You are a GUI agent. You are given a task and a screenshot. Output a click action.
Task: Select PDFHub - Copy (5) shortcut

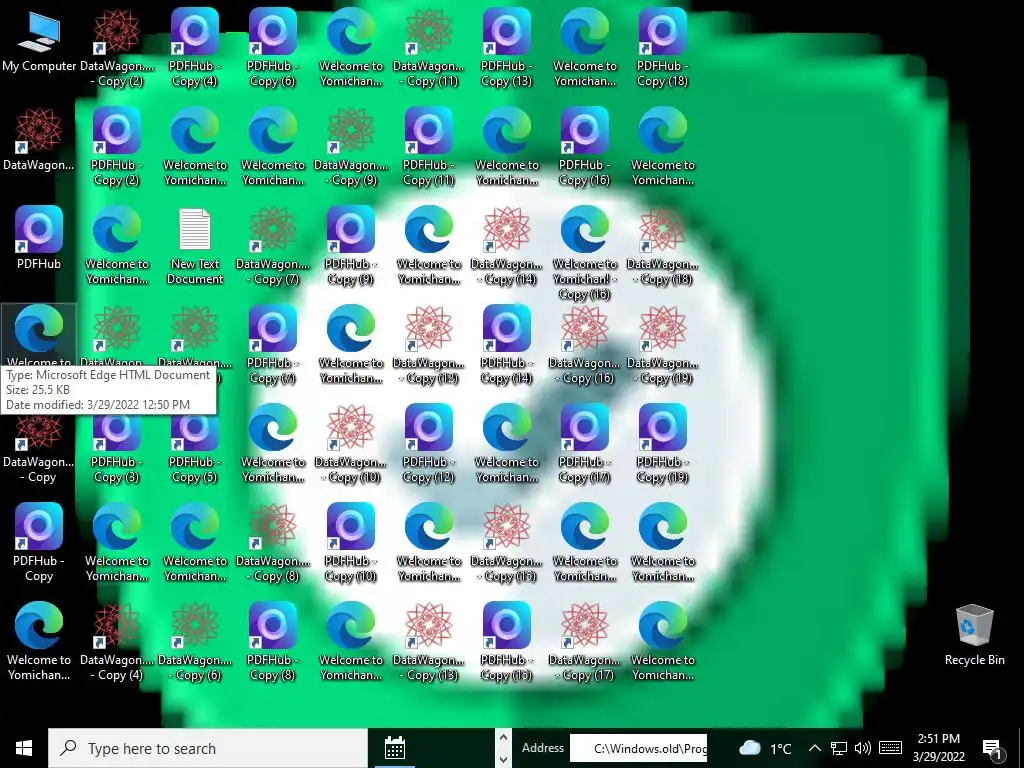point(195,451)
